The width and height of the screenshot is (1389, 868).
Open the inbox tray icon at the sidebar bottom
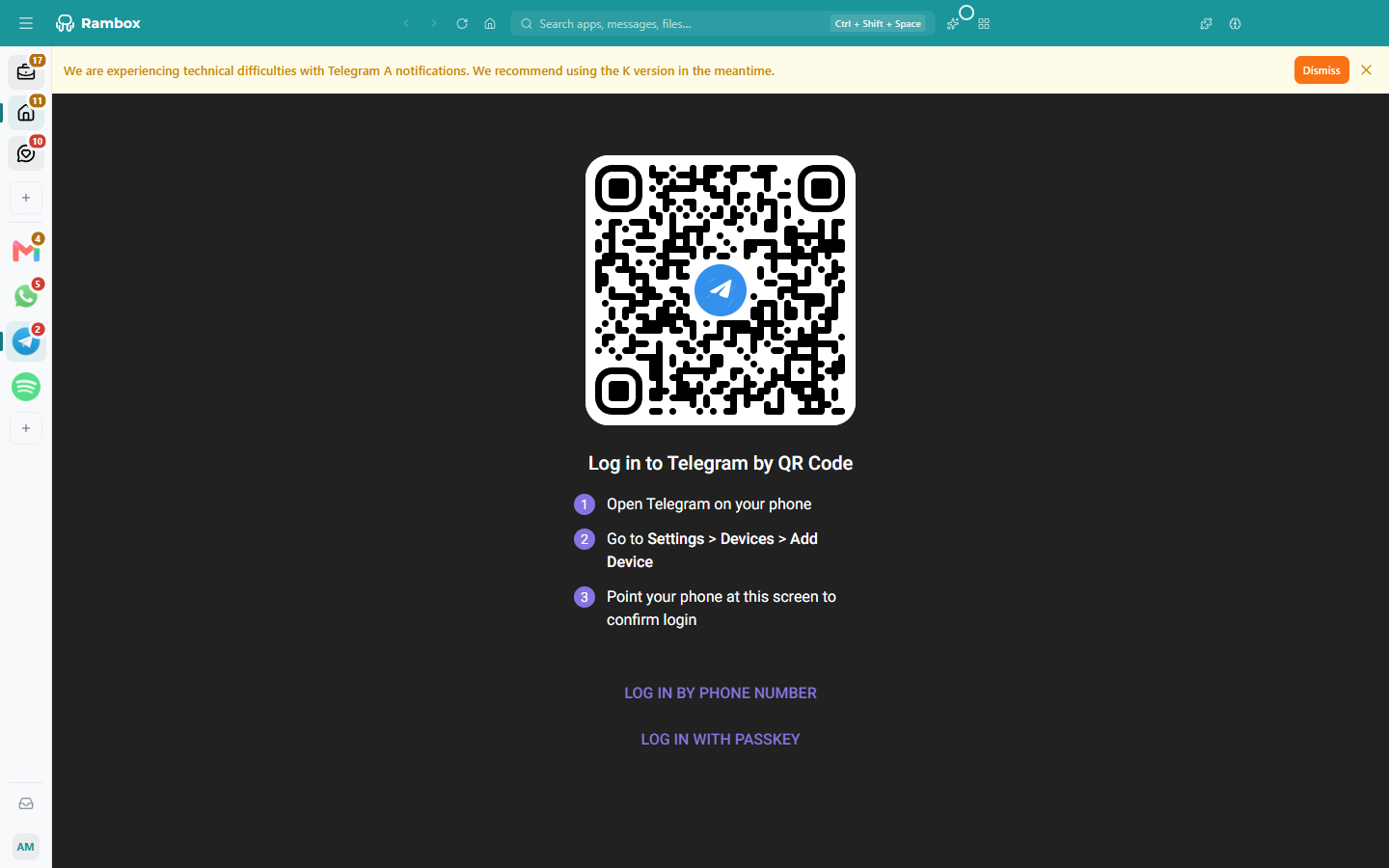click(26, 803)
